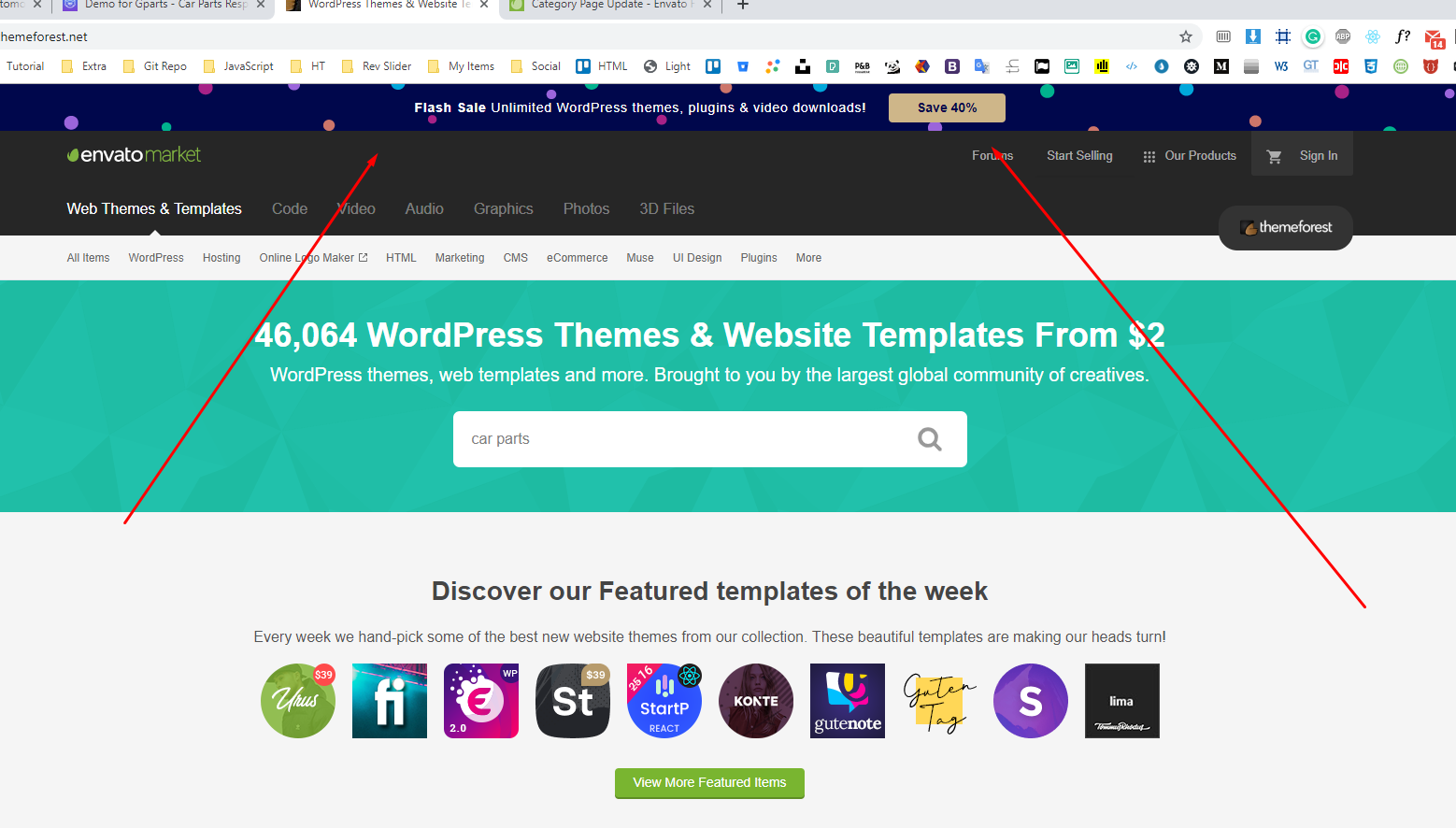Go to the Graphics section
This screenshot has width=1456, height=828.
point(504,209)
